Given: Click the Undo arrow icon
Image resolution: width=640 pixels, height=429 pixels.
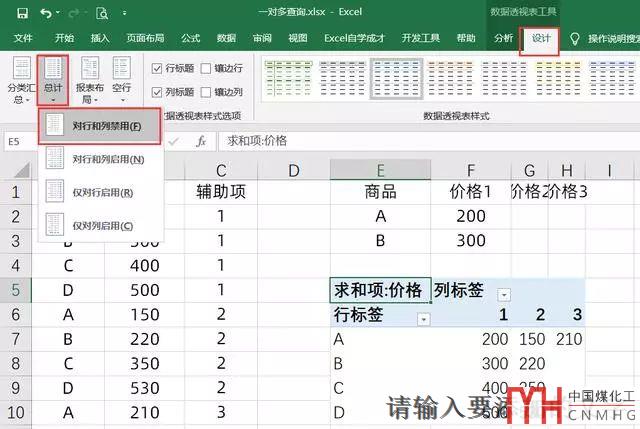Looking at the screenshot, I should [x=47, y=13].
